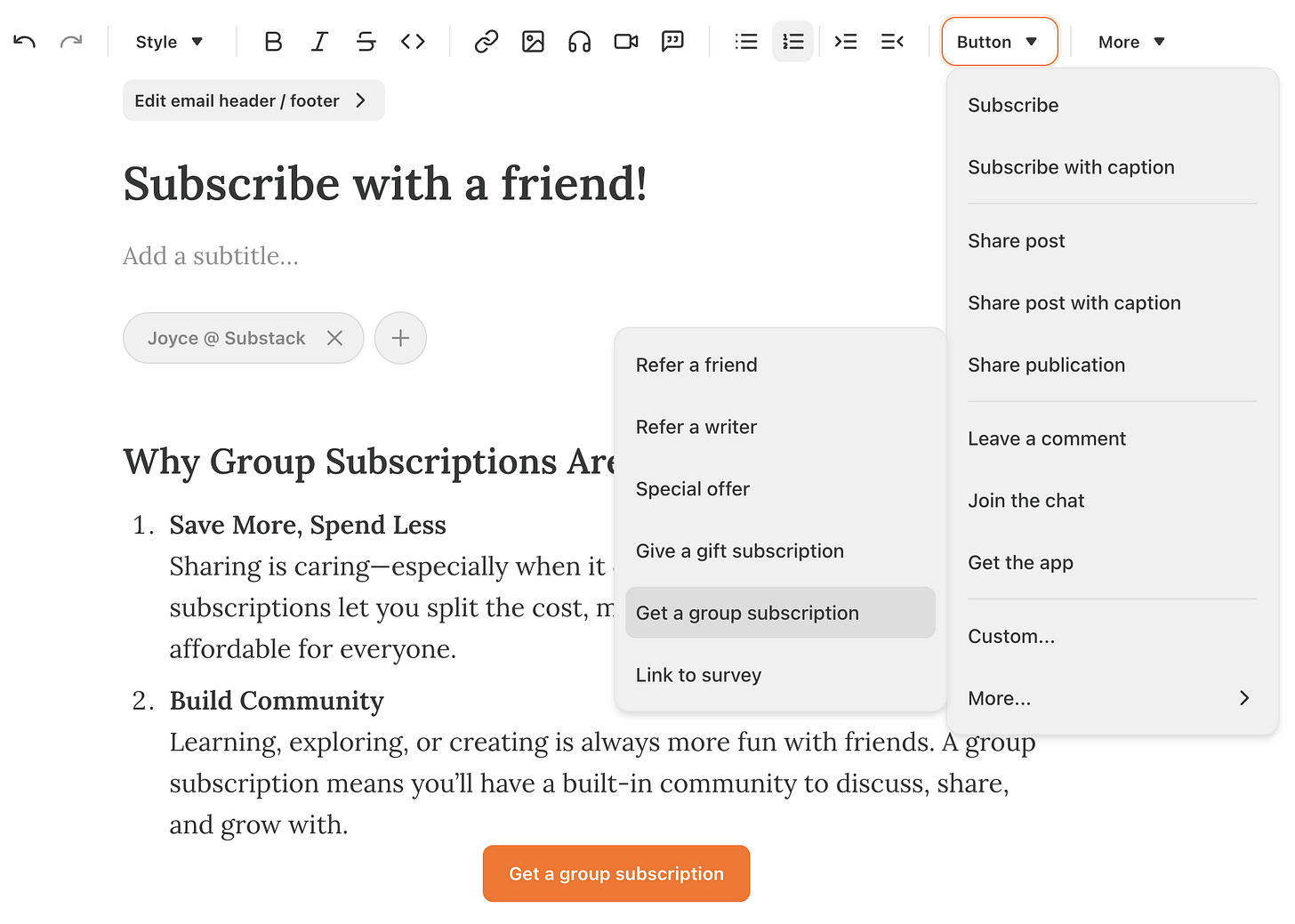Toggle italic formatting

[x=319, y=41]
